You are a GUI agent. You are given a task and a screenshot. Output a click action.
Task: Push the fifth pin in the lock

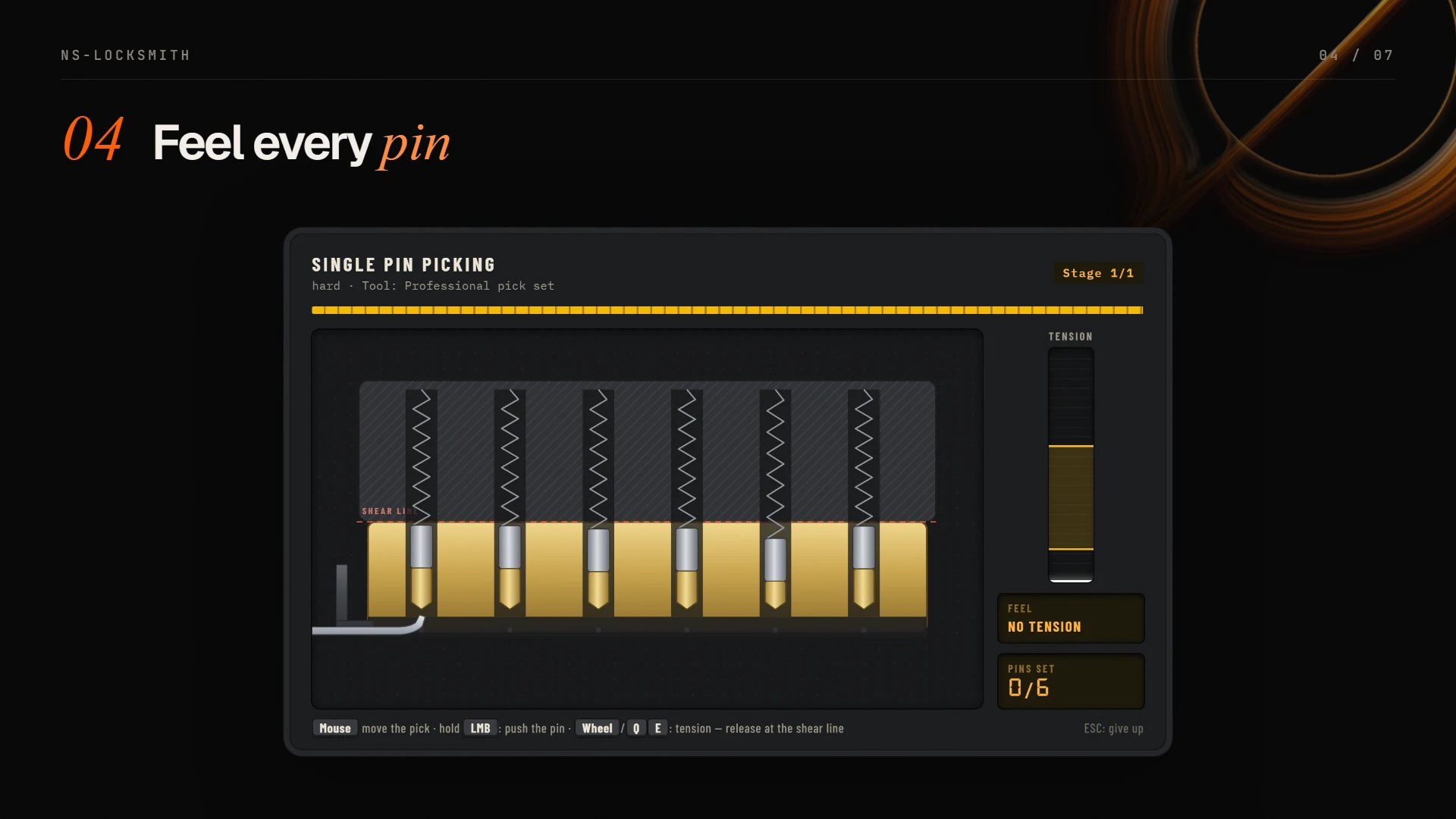click(775, 573)
